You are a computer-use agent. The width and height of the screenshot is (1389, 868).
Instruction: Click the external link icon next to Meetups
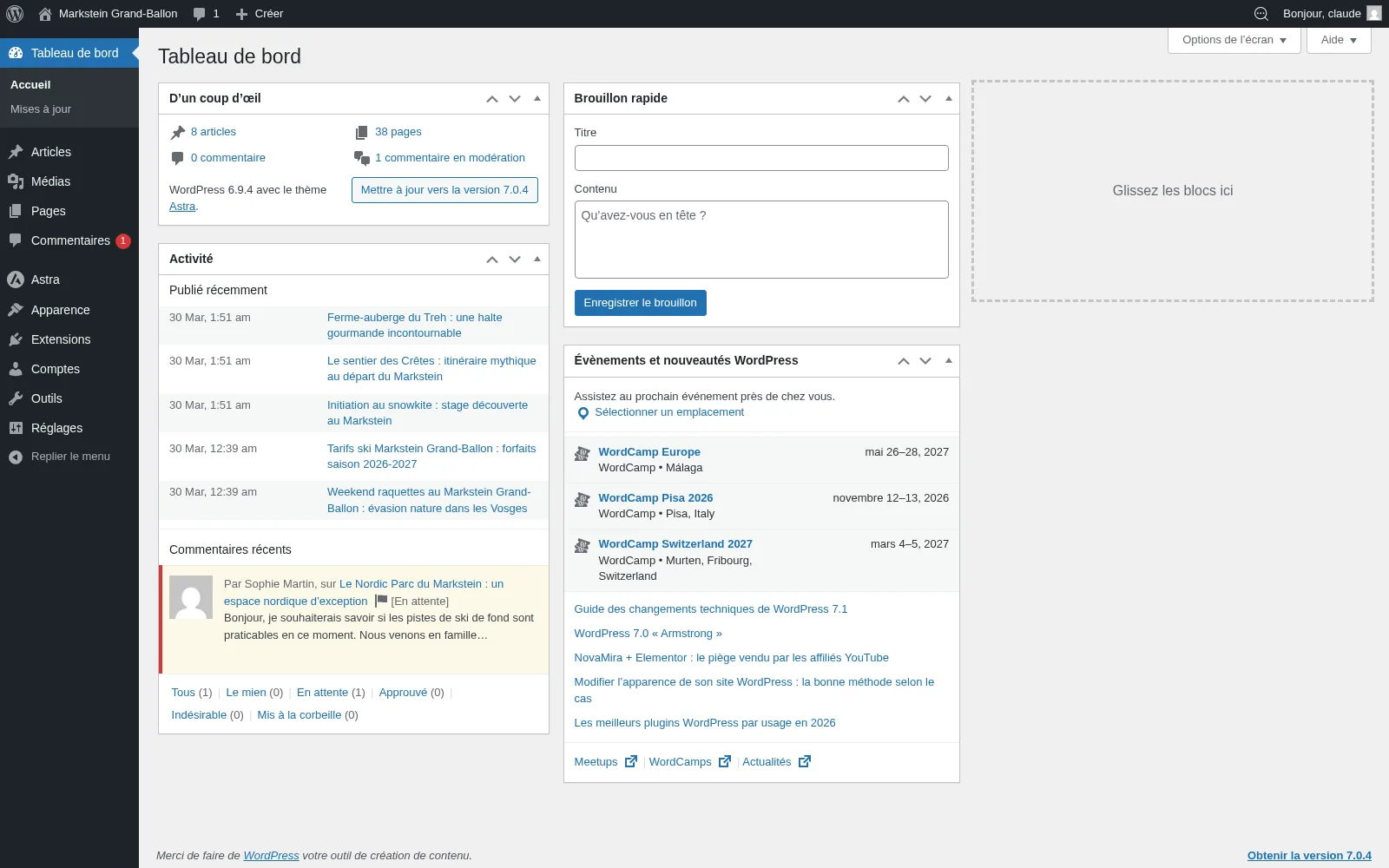(631, 761)
